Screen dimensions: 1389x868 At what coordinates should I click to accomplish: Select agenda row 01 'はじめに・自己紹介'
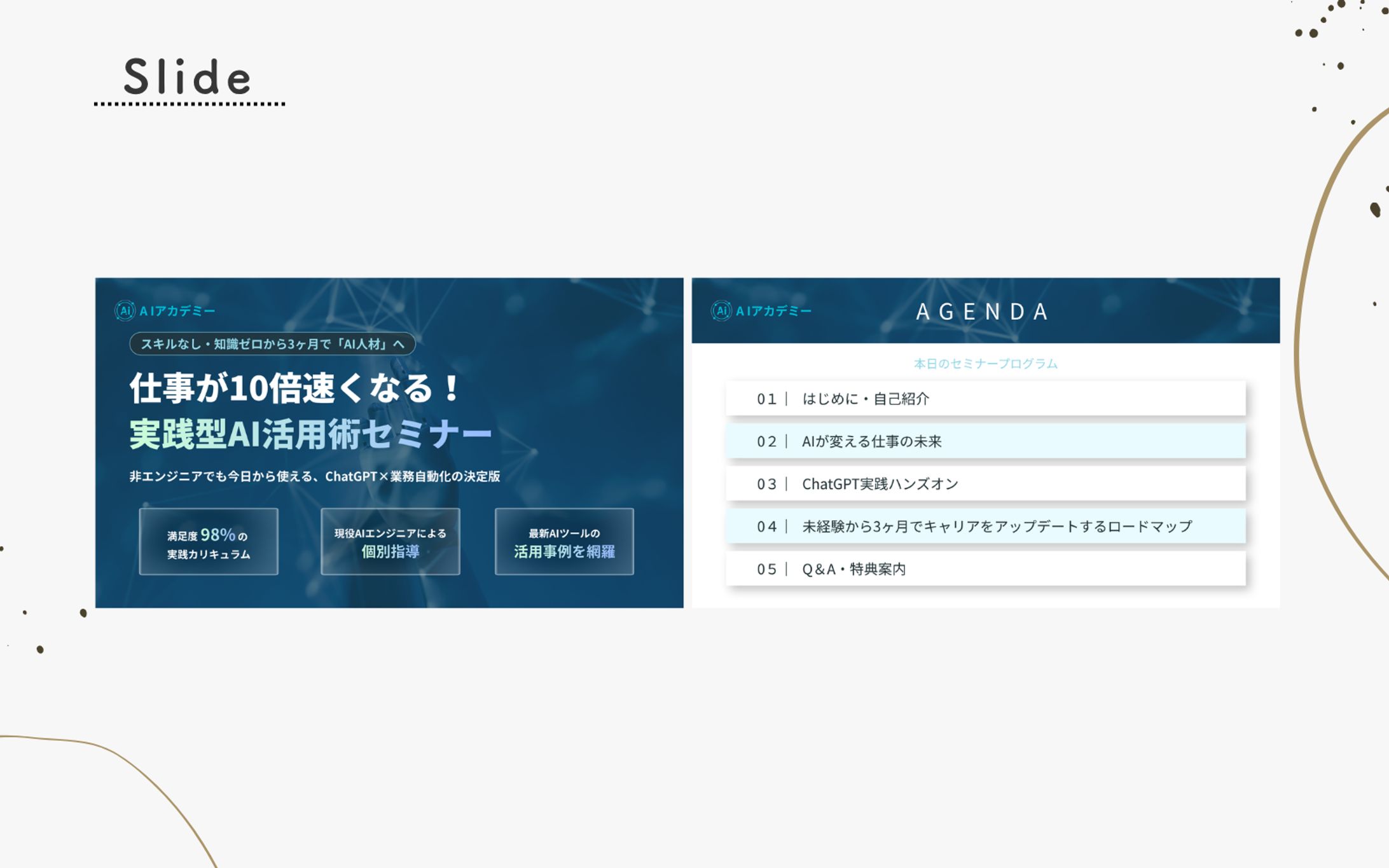(x=986, y=399)
